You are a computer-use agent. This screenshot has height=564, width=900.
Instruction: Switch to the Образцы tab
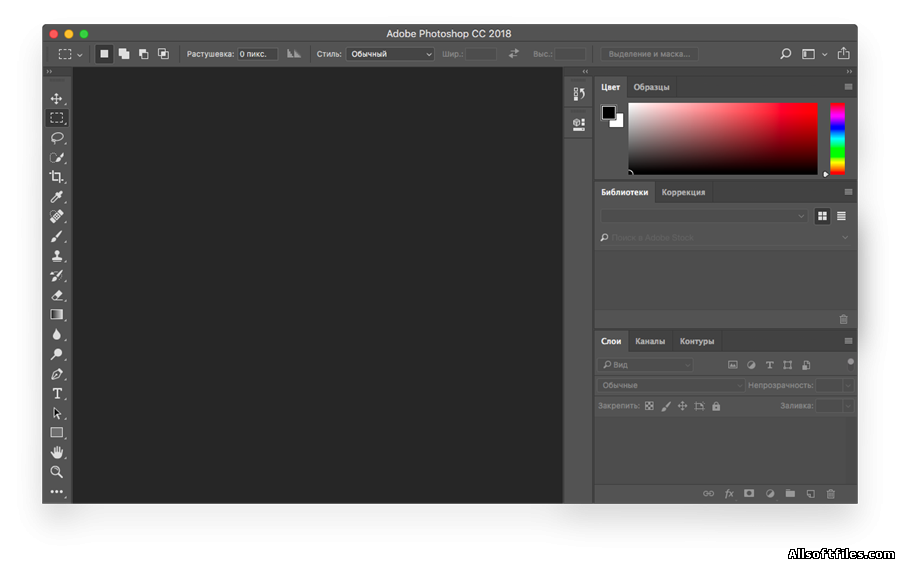[x=651, y=87]
